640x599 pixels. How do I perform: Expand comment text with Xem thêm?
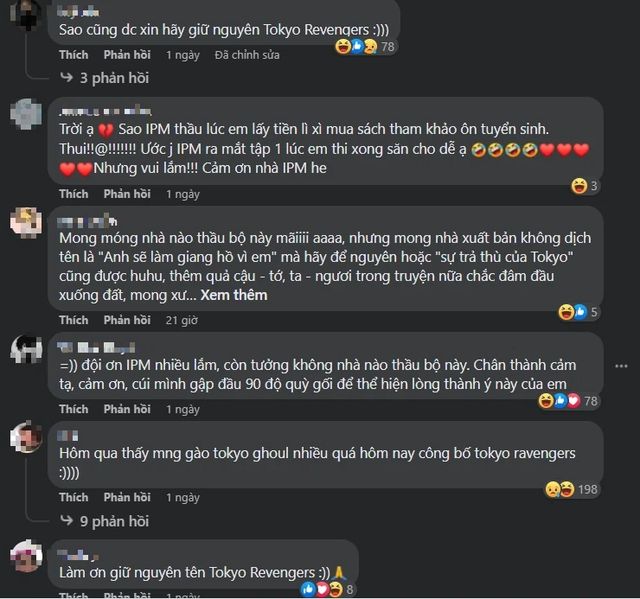[234, 295]
